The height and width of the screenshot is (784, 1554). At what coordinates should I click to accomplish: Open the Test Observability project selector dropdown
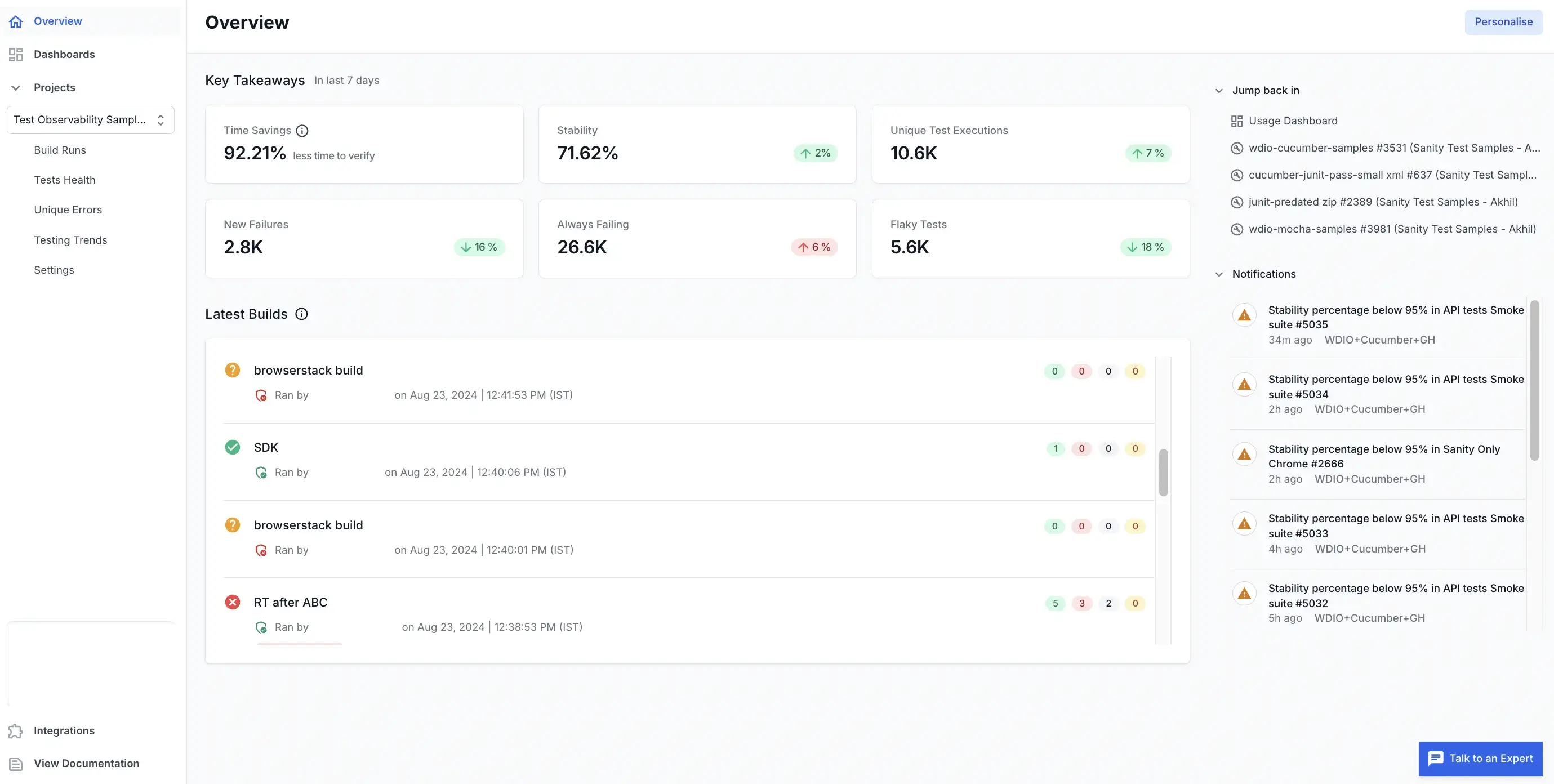(91, 120)
